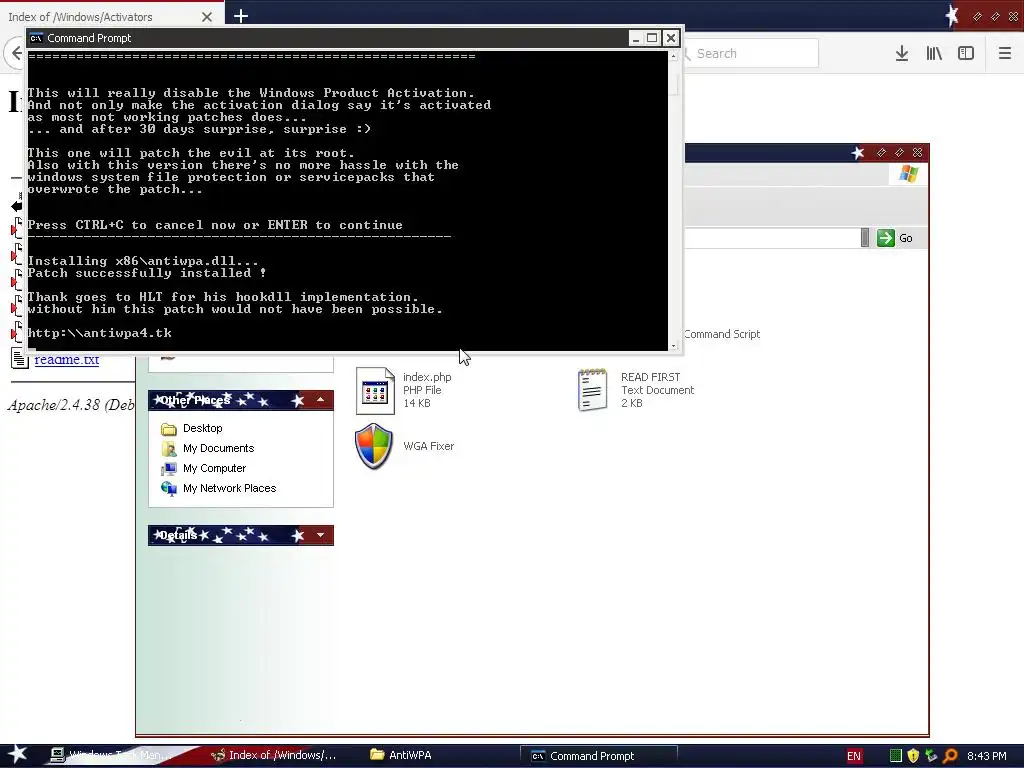Screen dimensions: 1024x768
Task: Open the Command Prompt system menu icon
Action: pos(37,39)
